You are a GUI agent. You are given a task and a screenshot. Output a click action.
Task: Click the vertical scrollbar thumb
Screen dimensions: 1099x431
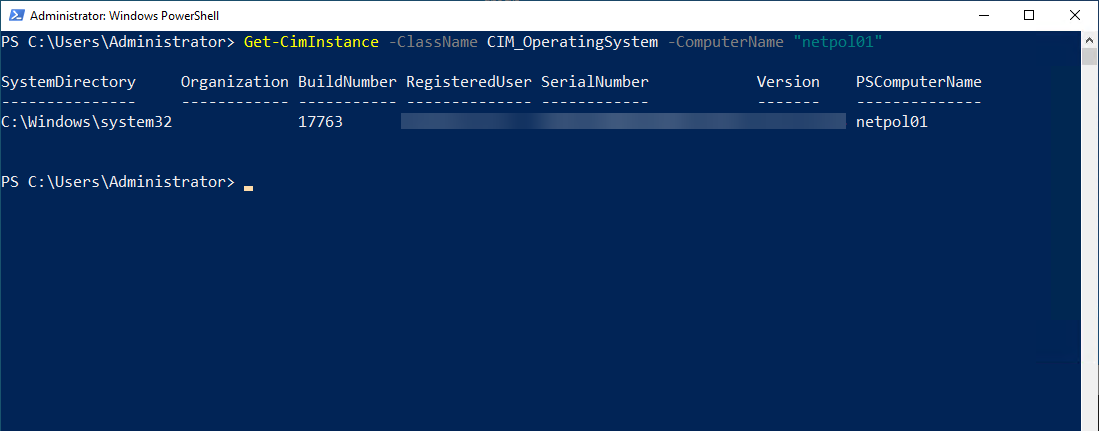click(1090, 56)
